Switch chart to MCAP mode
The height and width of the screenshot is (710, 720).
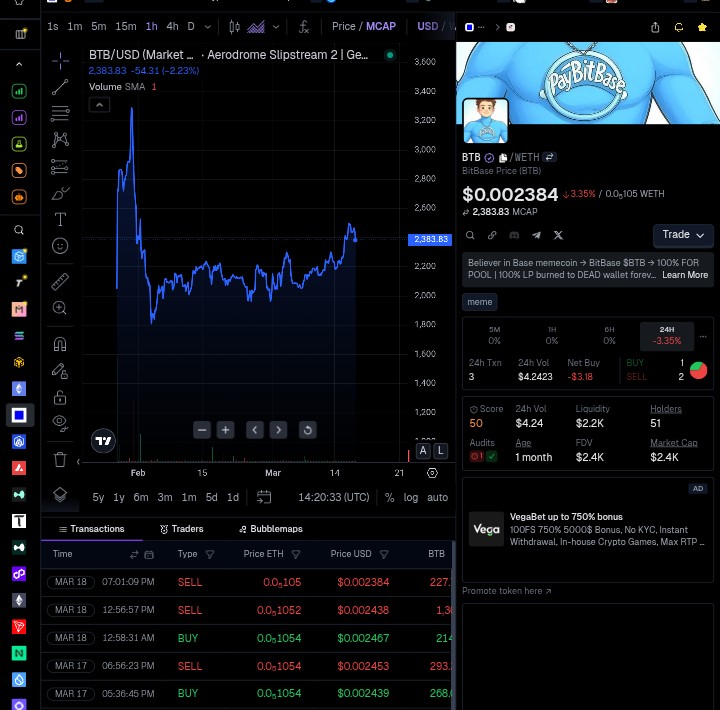[381, 26]
